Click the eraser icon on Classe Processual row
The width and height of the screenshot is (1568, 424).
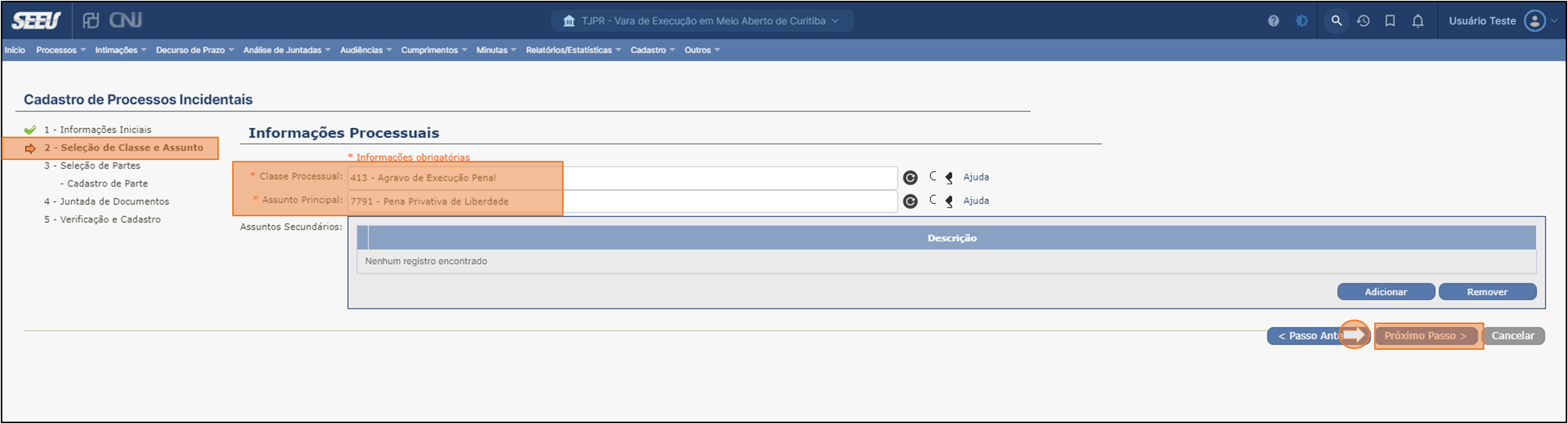[949, 178]
